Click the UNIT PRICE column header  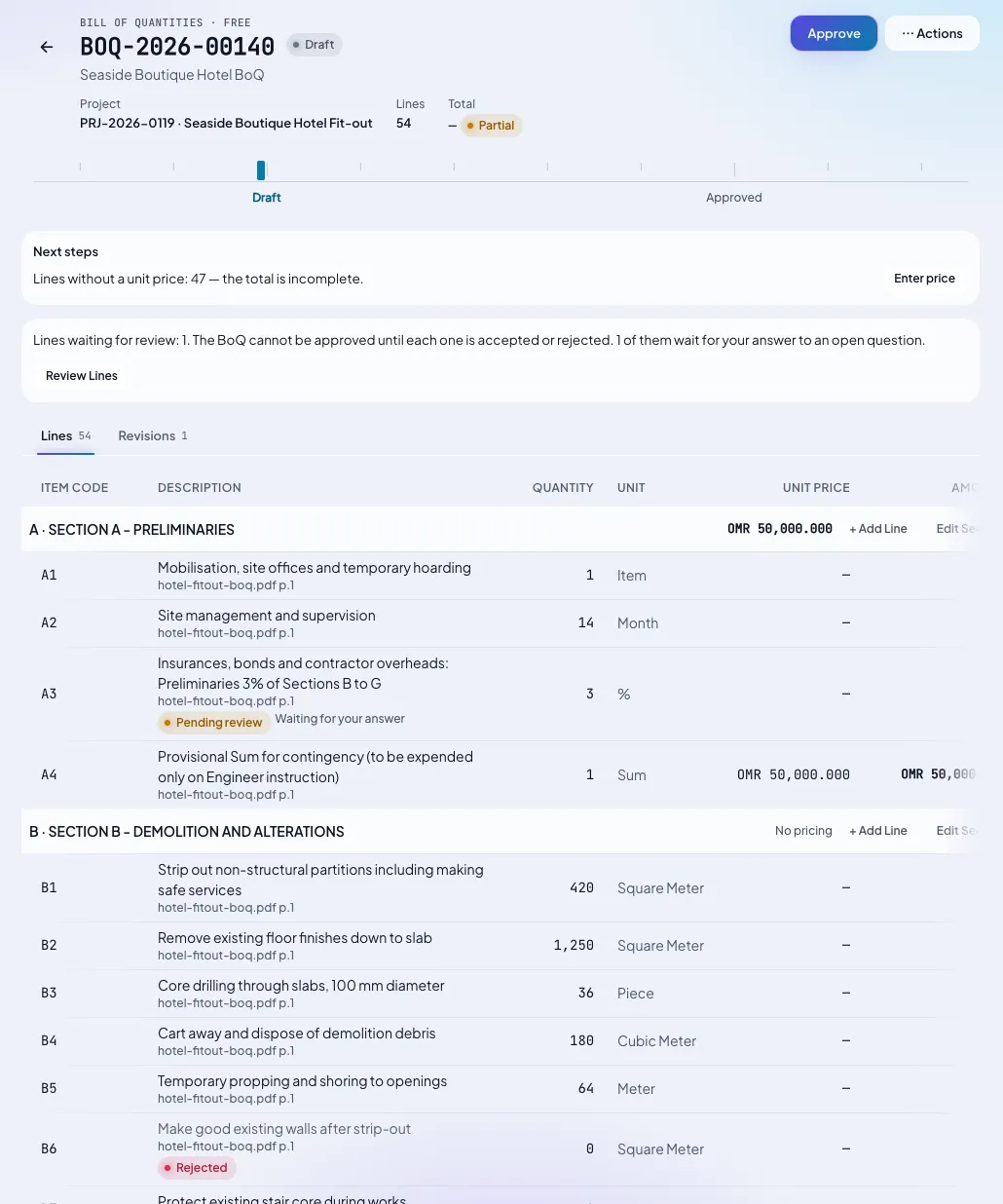816,488
